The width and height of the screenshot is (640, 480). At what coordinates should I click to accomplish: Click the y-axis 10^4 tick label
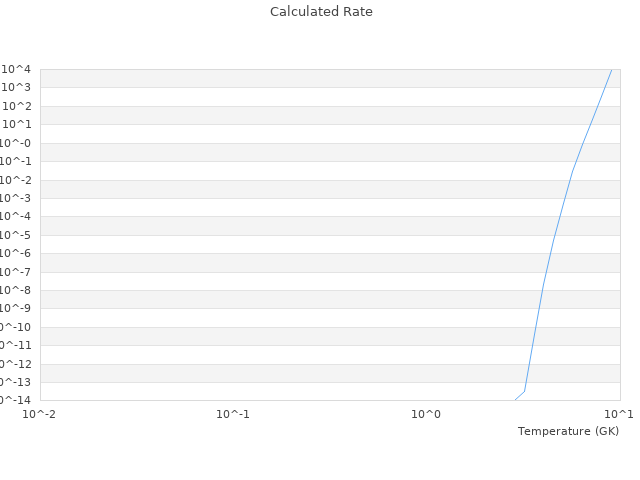point(17,69)
